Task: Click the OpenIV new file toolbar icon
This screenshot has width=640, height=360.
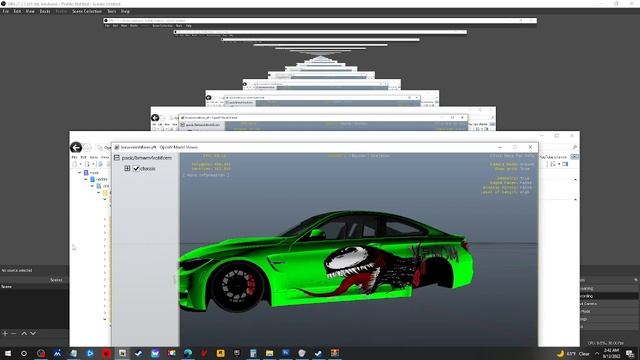Action: click(x=75, y=164)
